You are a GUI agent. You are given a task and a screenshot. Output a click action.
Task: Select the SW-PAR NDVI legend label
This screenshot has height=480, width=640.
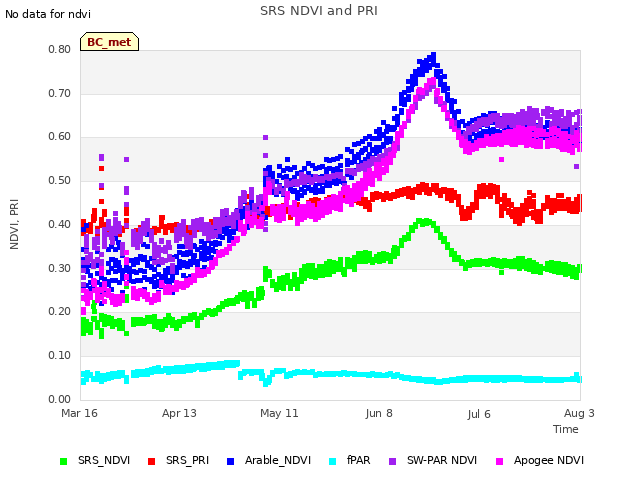442,460
